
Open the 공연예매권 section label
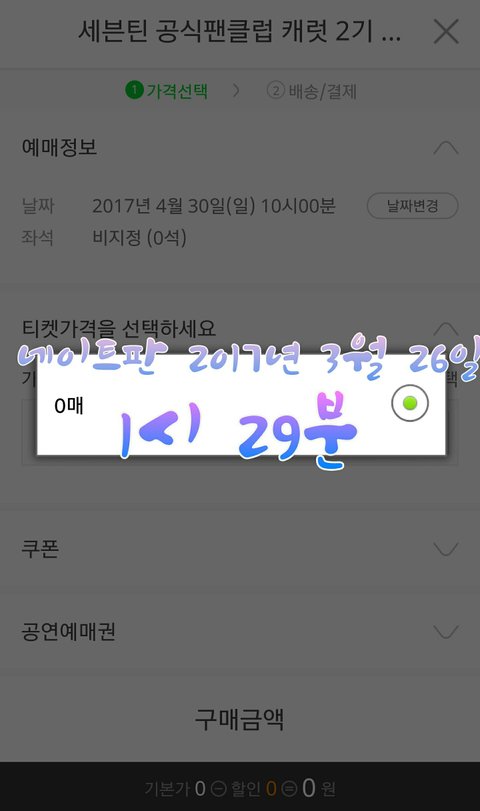[x=68, y=632]
